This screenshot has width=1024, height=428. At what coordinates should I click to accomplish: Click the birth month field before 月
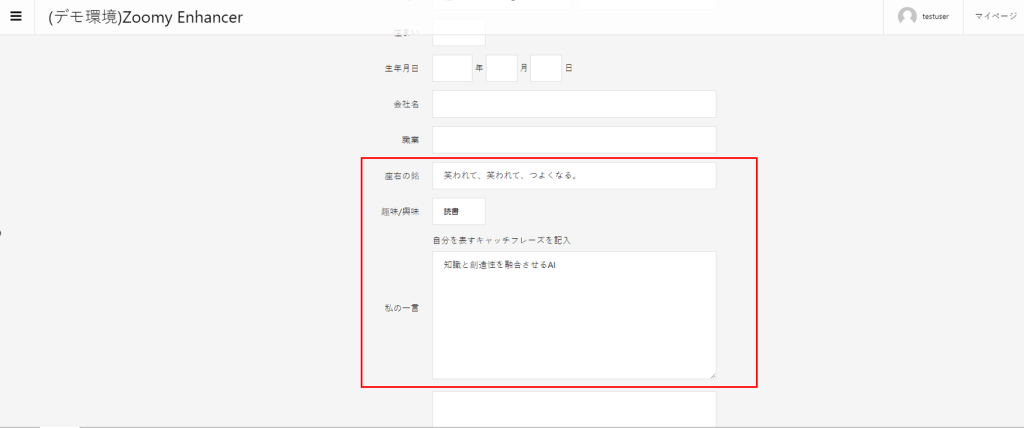pos(501,68)
